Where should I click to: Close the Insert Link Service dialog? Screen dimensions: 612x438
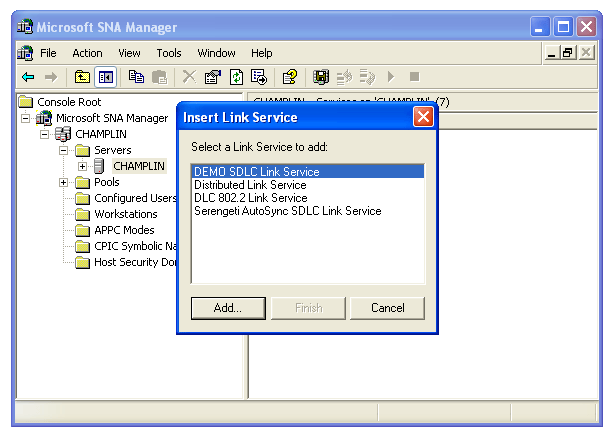point(423,117)
